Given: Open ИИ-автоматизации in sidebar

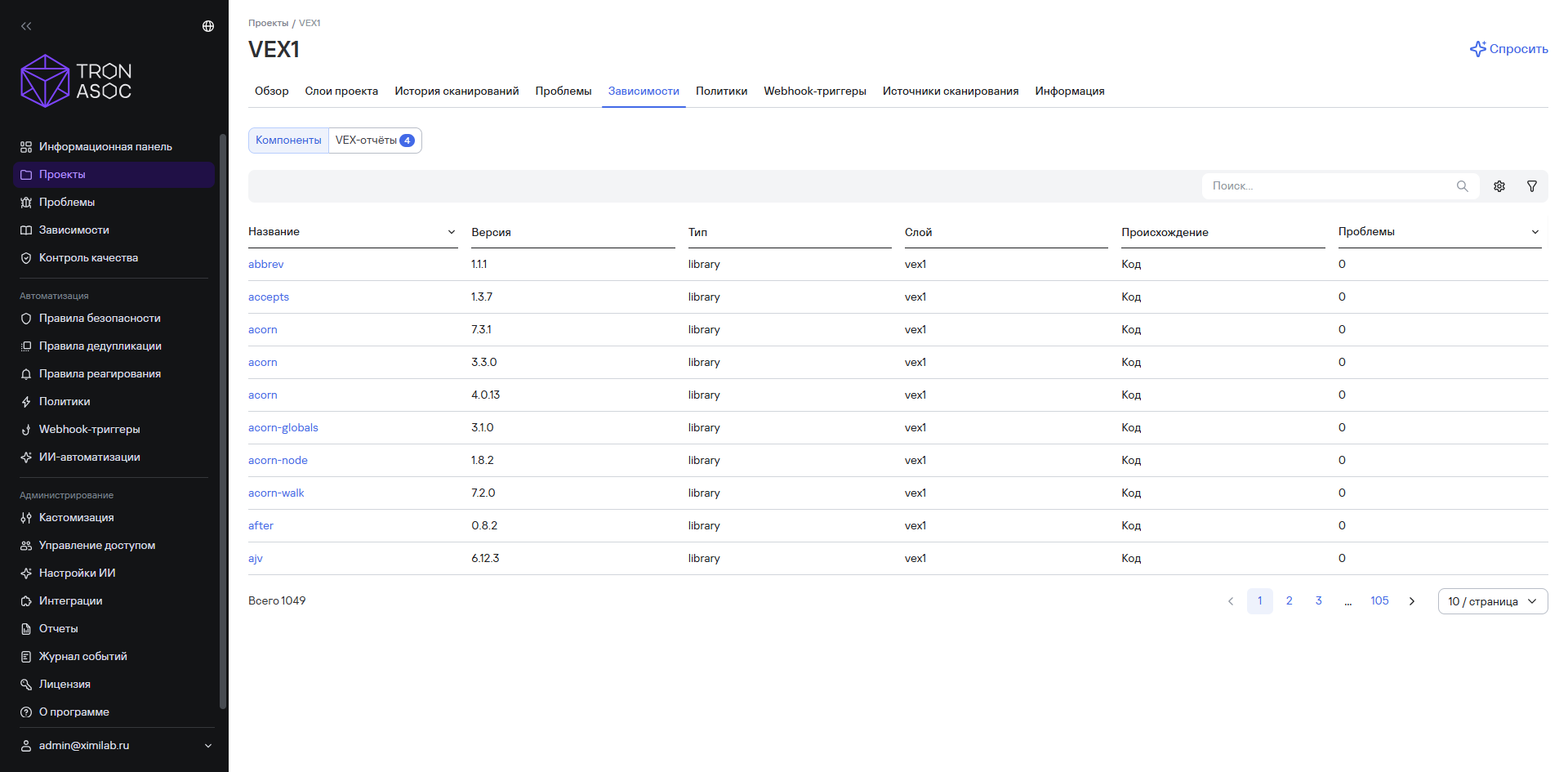Looking at the screenshot, I should point(114,457).
